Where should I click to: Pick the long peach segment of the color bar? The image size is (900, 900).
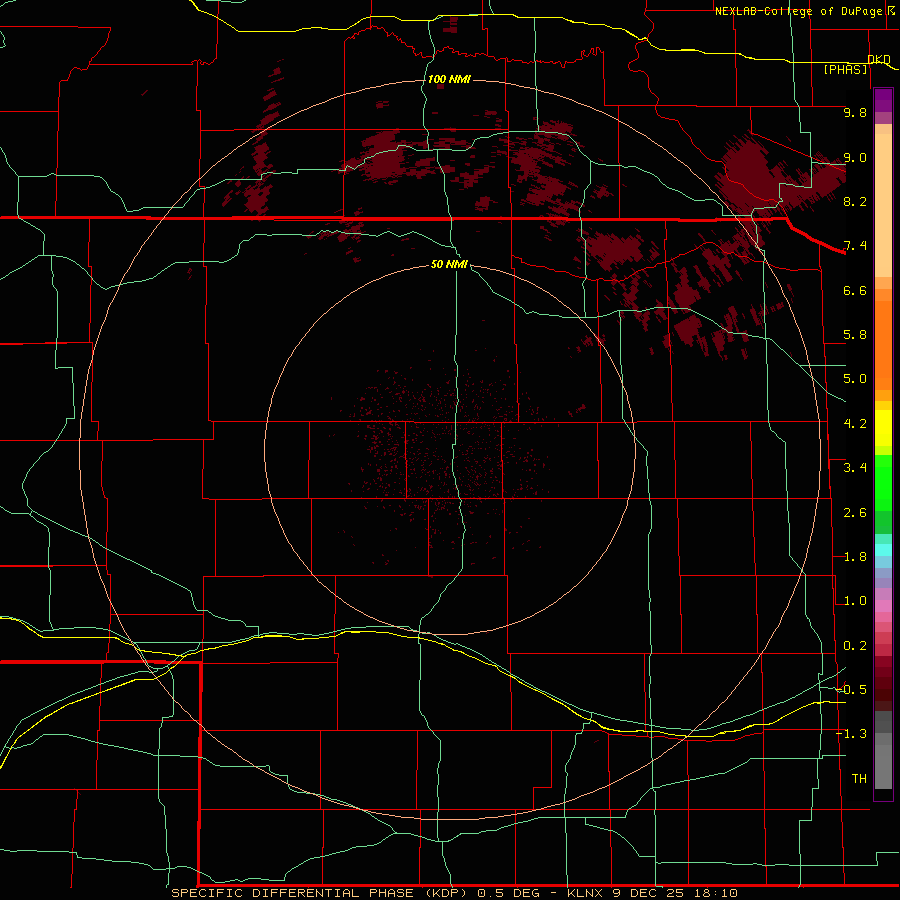883,205
